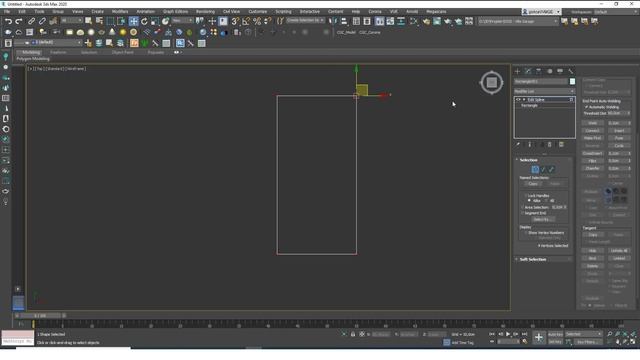Toggle Show Vertex Numbers checkbox
The image size is (640, 360).
(526, 233)
